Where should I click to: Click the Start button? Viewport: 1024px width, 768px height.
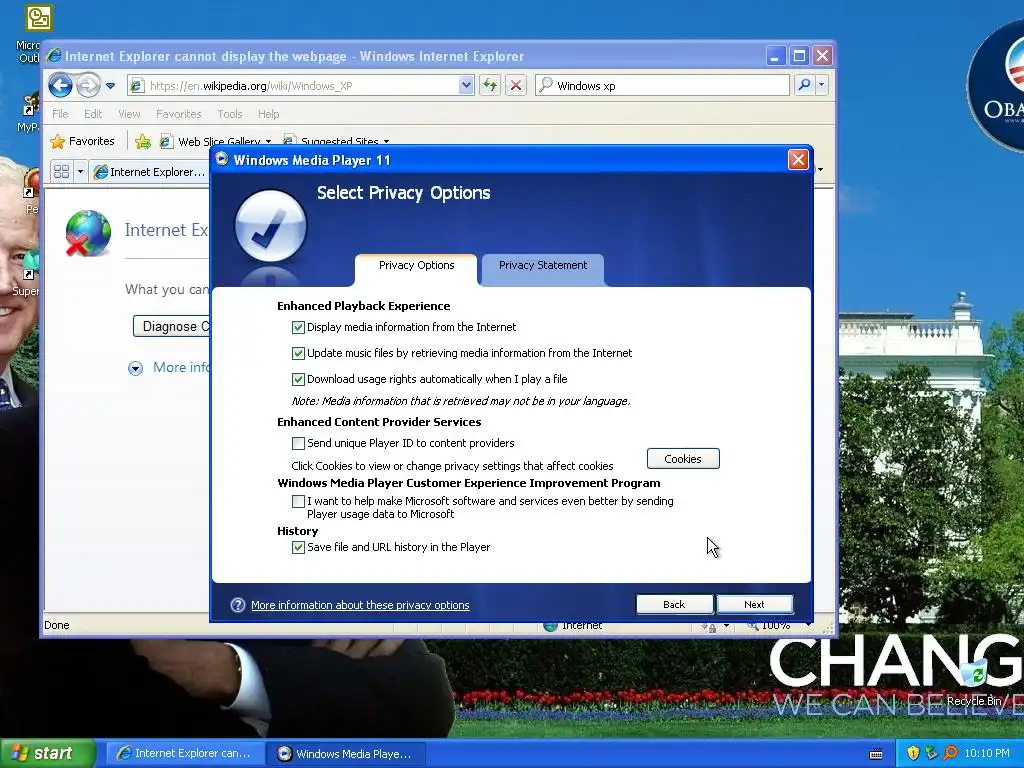point(47,753)
